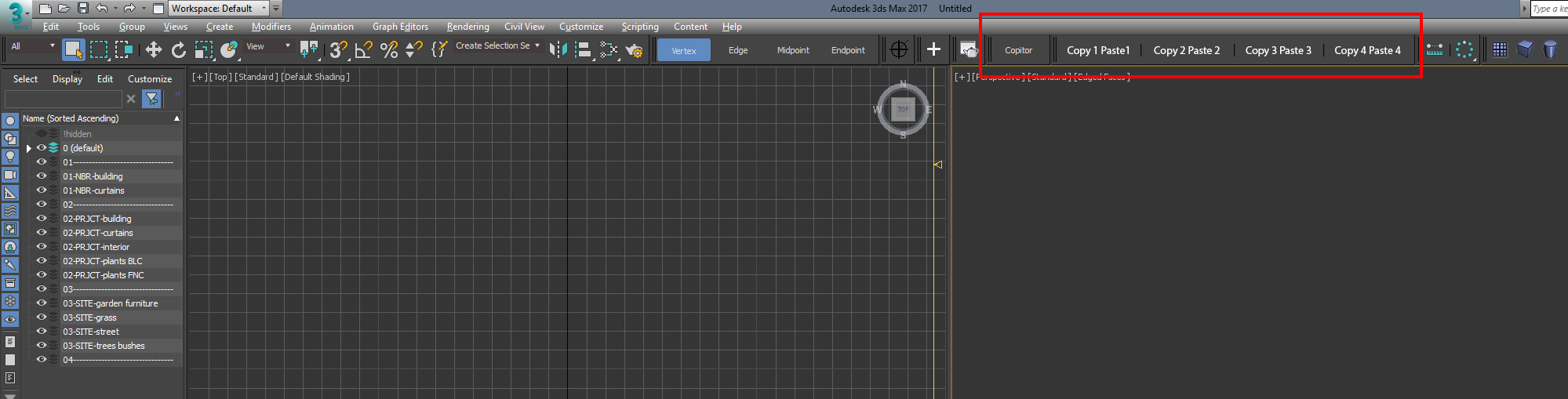
Task: Click the render teapot frame icon
Action: [x=969, y=49]
